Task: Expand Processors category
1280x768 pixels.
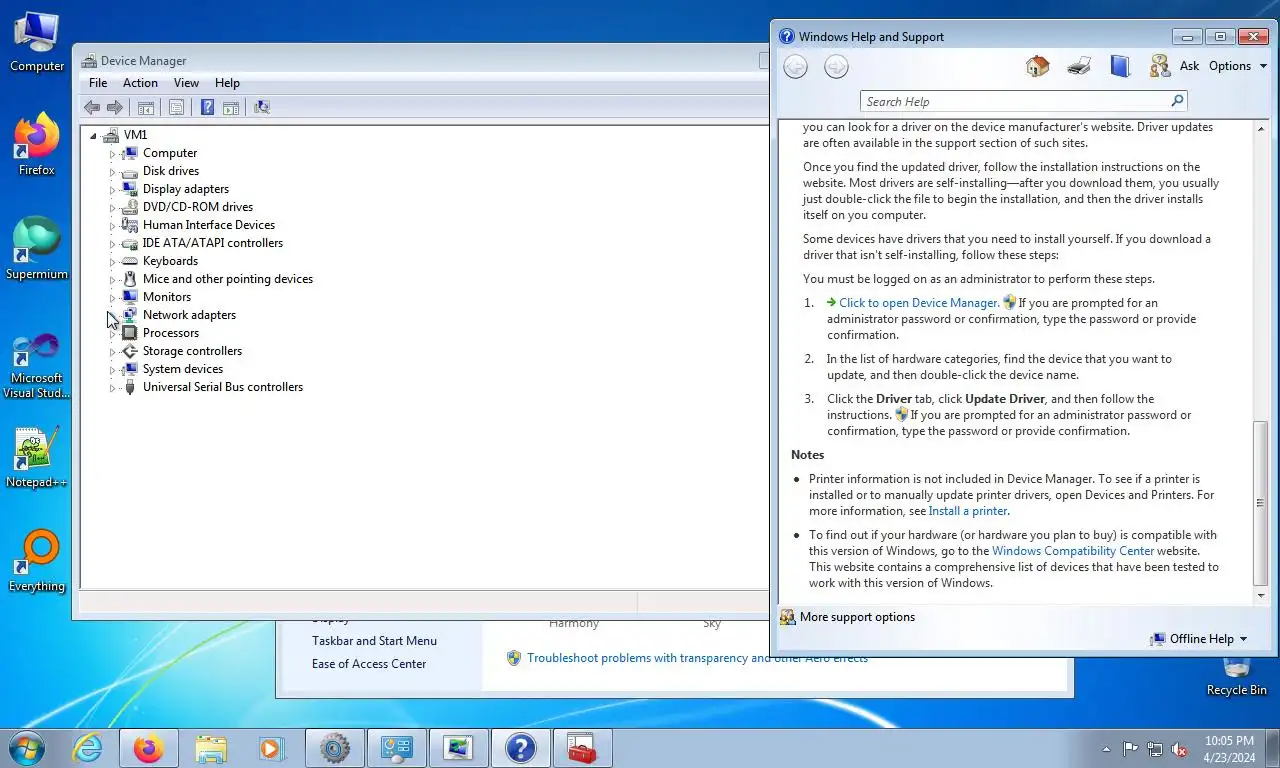Action: [113, 334]
